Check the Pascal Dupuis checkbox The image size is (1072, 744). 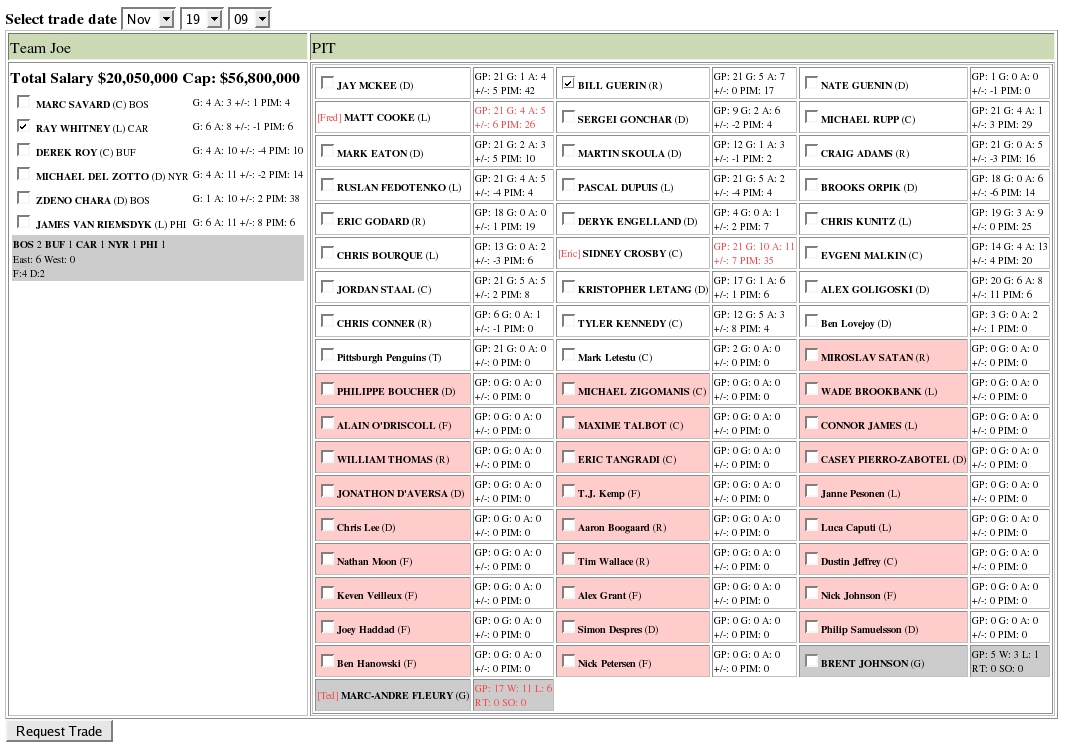pyautogui.click(x=568, y=185)
